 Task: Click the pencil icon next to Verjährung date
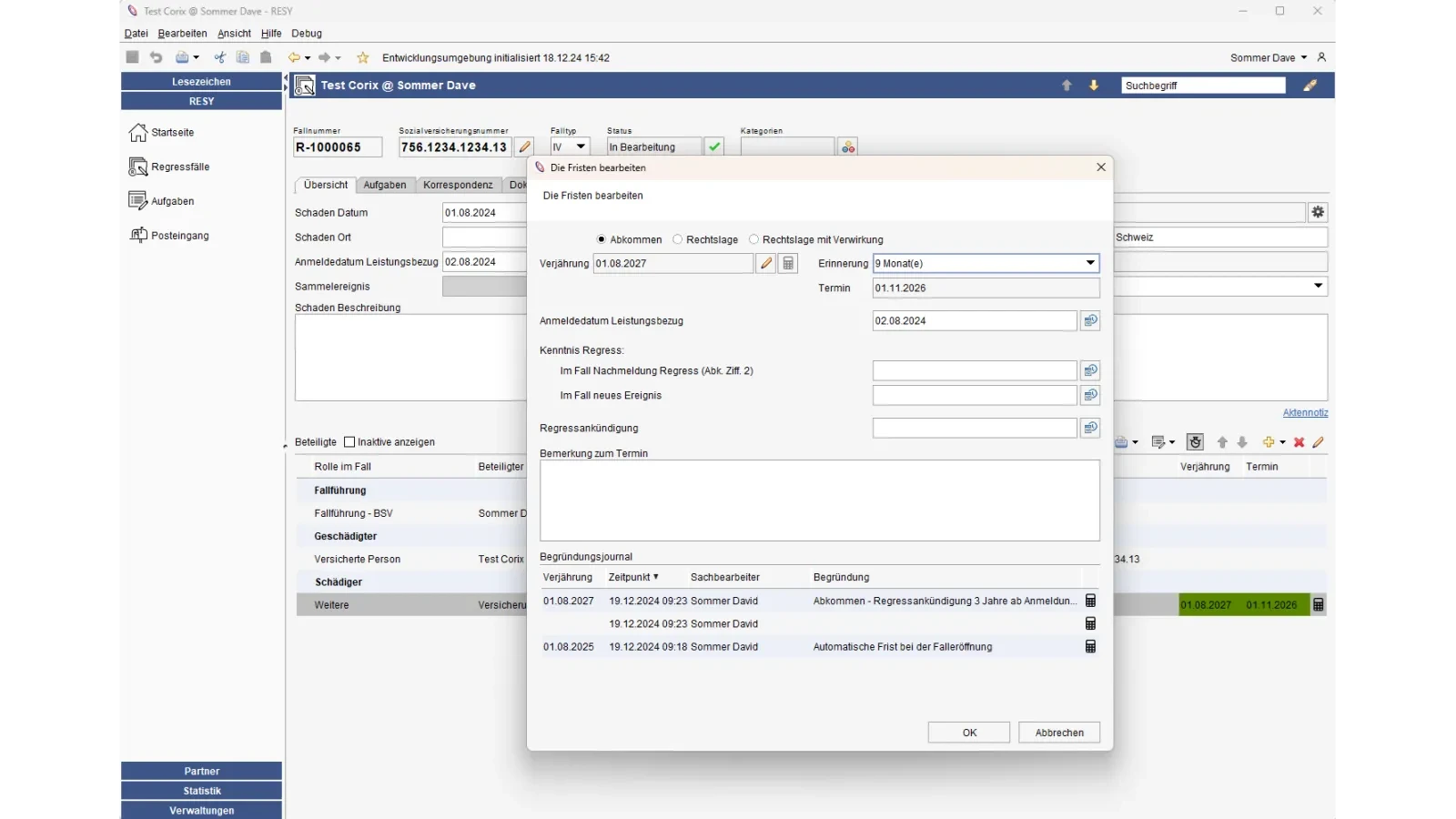[x=766, y=264]
